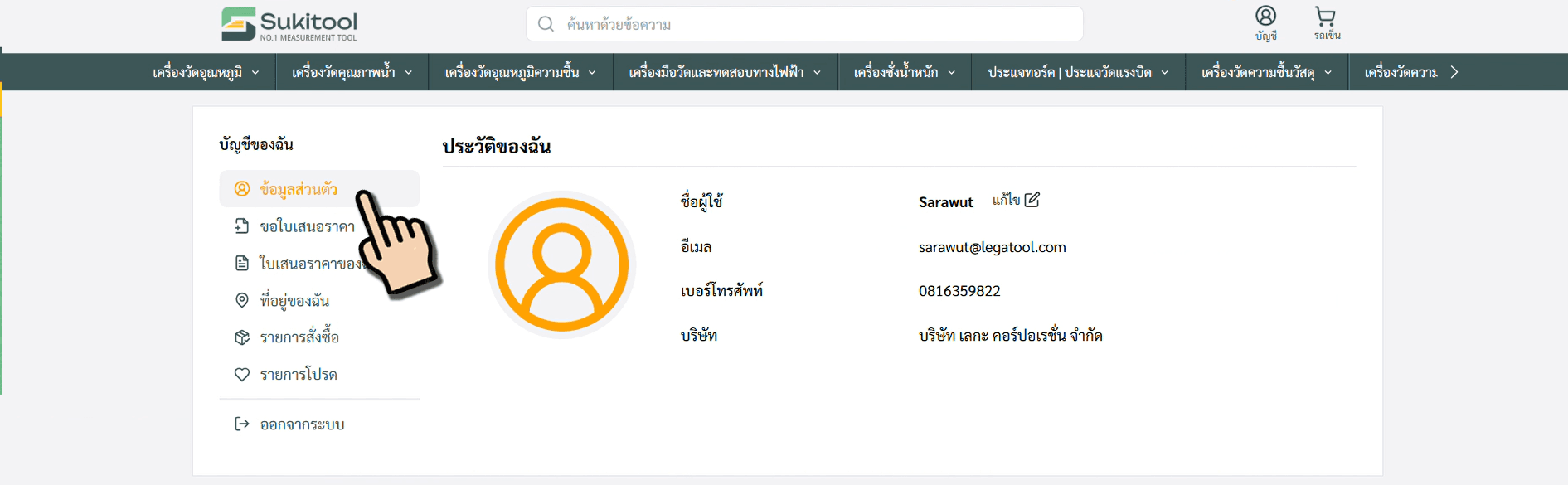Click the orange profile avatar picture
1568x485 pixels.
point(562,265)
